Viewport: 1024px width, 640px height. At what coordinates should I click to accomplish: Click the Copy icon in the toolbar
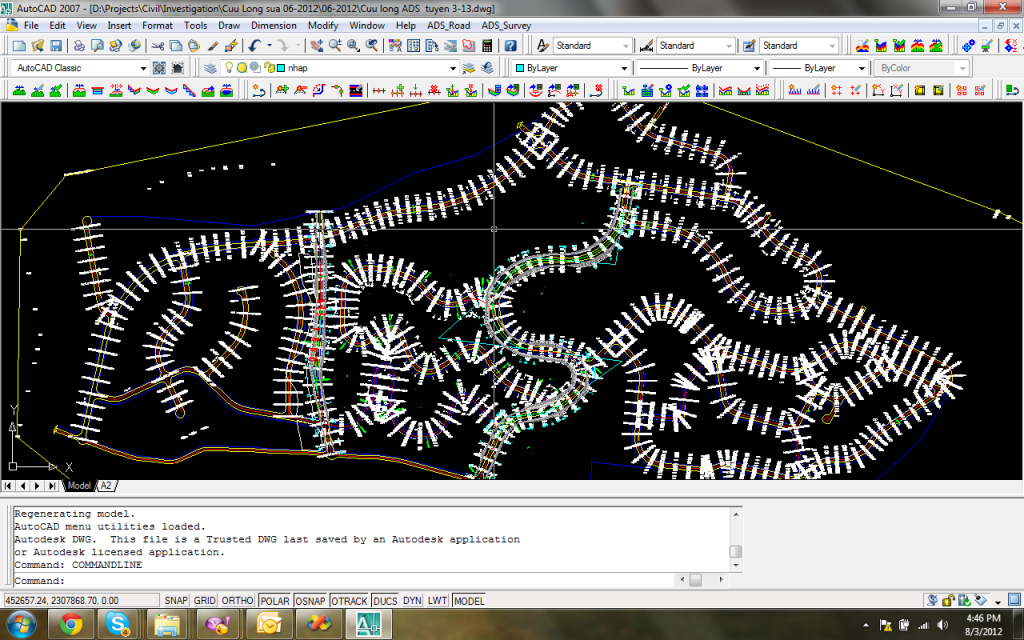click(176, 46)
